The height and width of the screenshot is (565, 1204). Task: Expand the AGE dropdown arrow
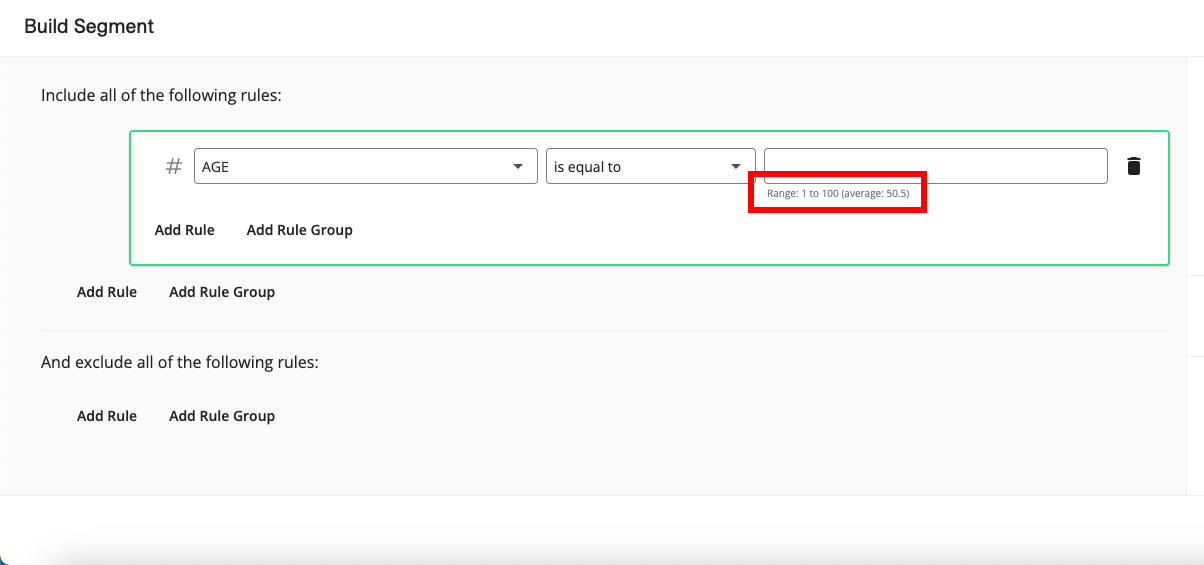pos(518,166)
